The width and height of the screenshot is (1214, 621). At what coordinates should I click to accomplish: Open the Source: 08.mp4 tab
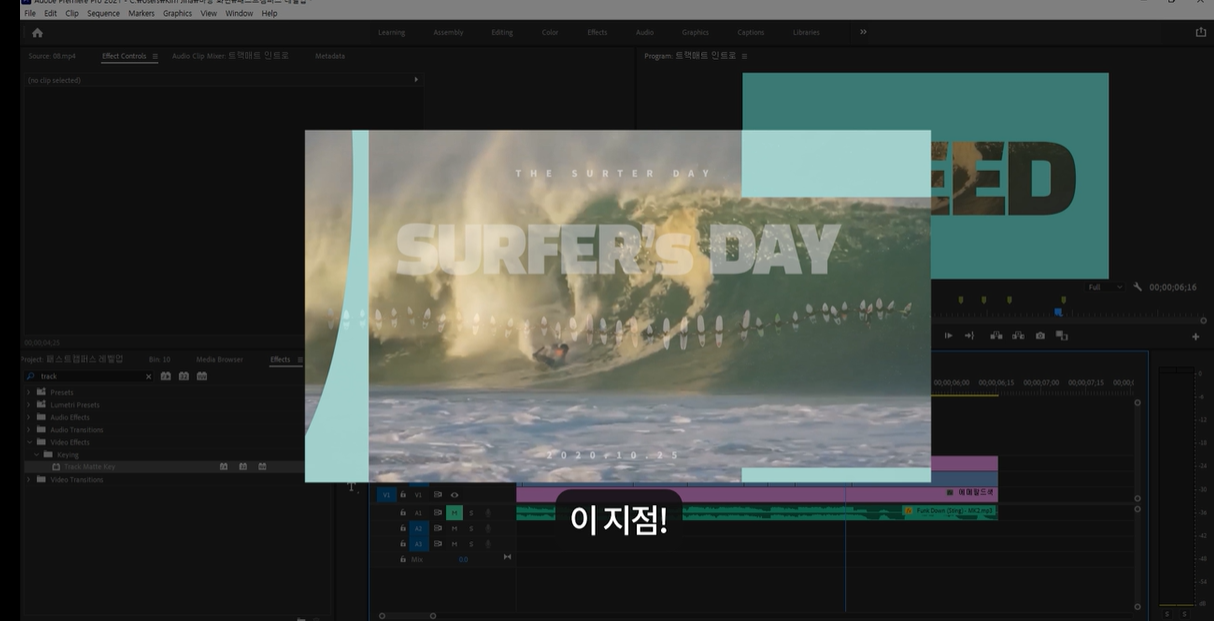pyautogui.click(x=52, y=56)
